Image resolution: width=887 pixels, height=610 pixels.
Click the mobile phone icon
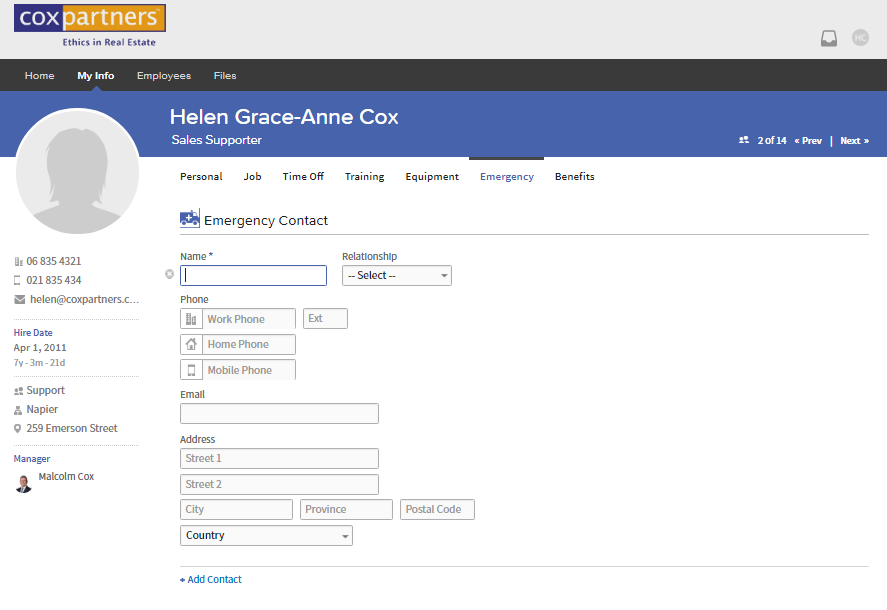tap(191, 370)
